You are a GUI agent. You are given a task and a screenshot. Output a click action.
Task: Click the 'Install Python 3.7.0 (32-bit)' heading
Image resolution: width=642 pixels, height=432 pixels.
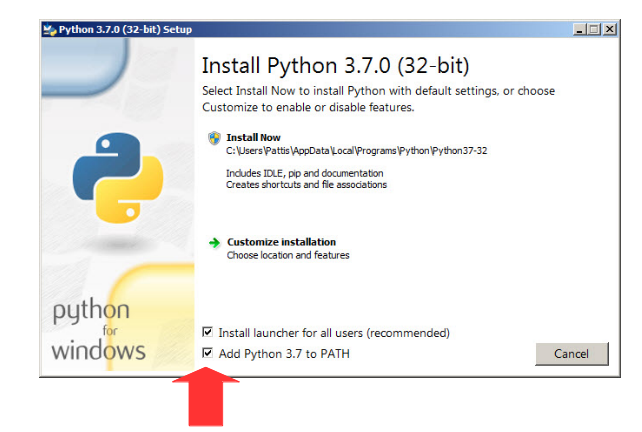pos(335,66)
